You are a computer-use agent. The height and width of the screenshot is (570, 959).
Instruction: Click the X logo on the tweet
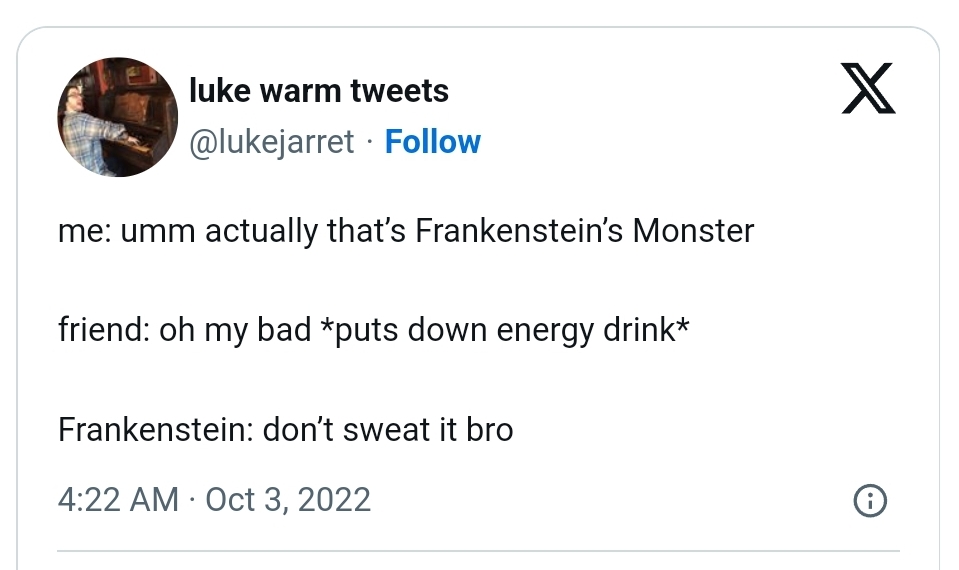[867, 91]
